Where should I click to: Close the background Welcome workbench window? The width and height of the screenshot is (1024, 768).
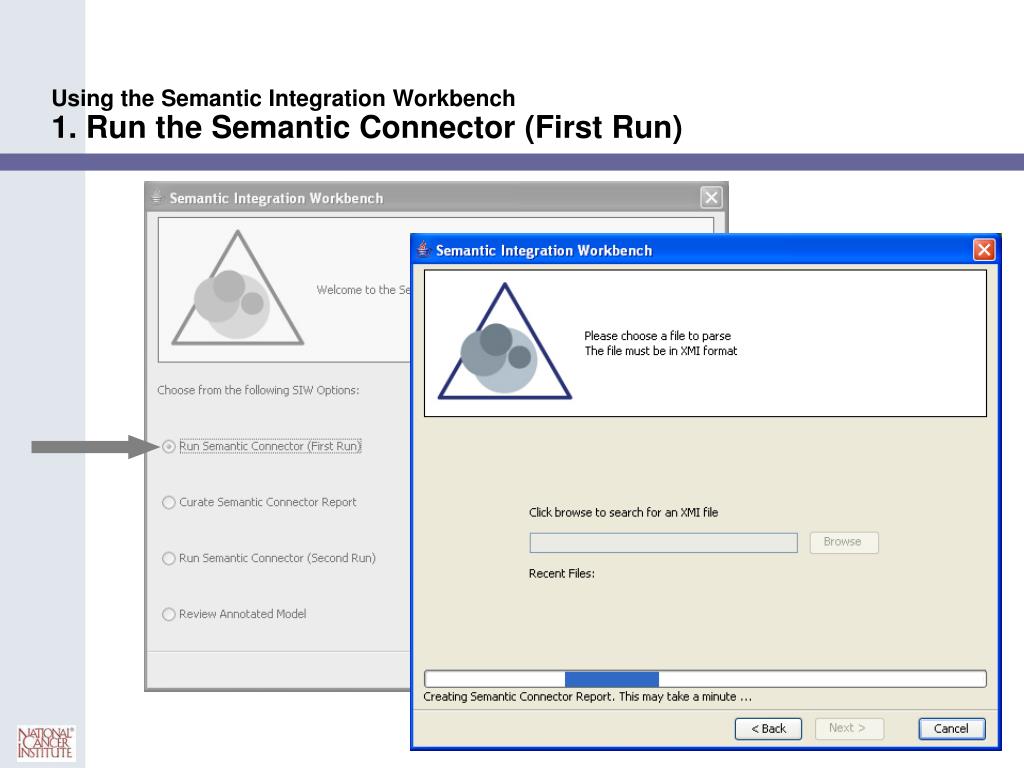(710, 198)
